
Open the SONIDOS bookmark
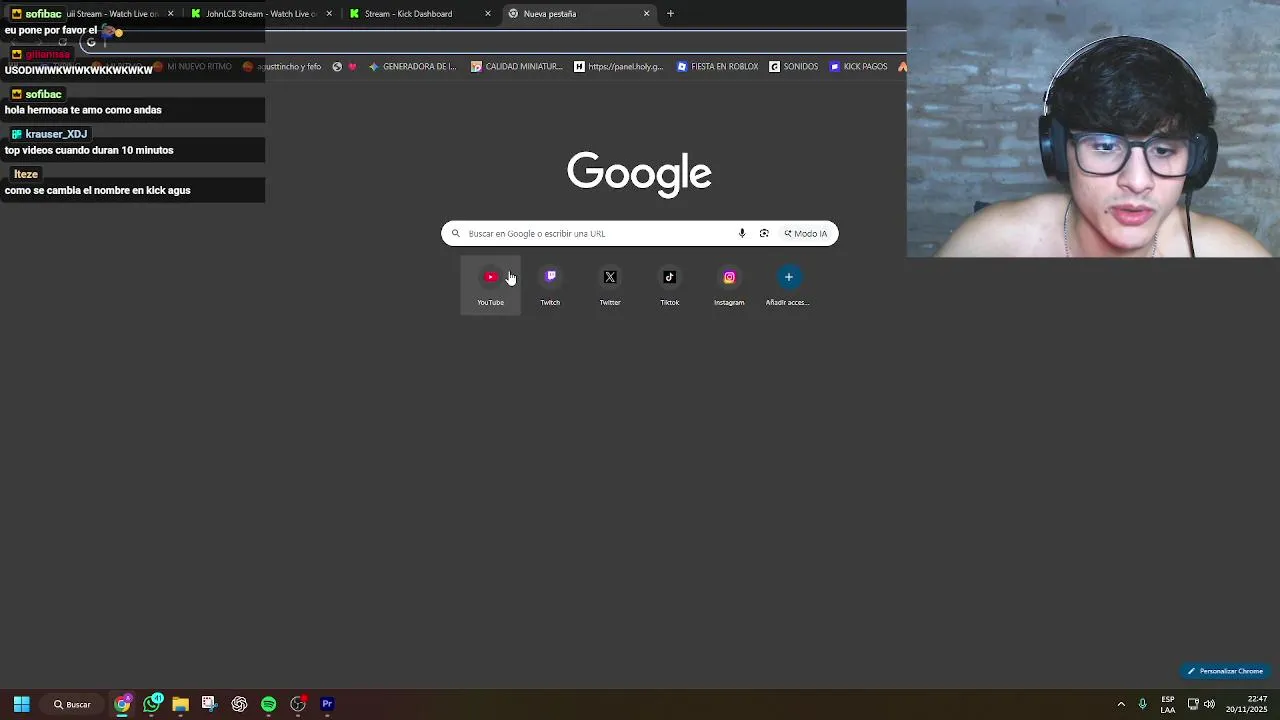tap(794, 67)
